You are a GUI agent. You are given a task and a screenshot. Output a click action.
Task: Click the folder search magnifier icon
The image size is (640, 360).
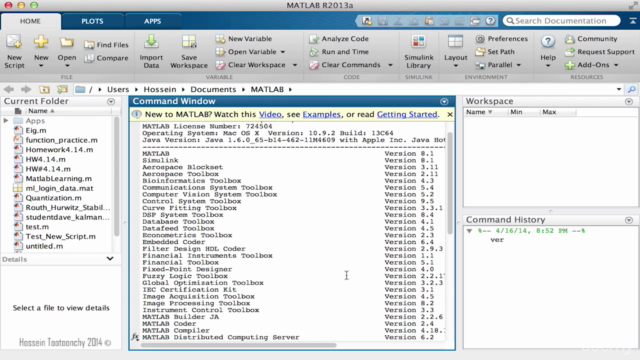click(631, 89)
